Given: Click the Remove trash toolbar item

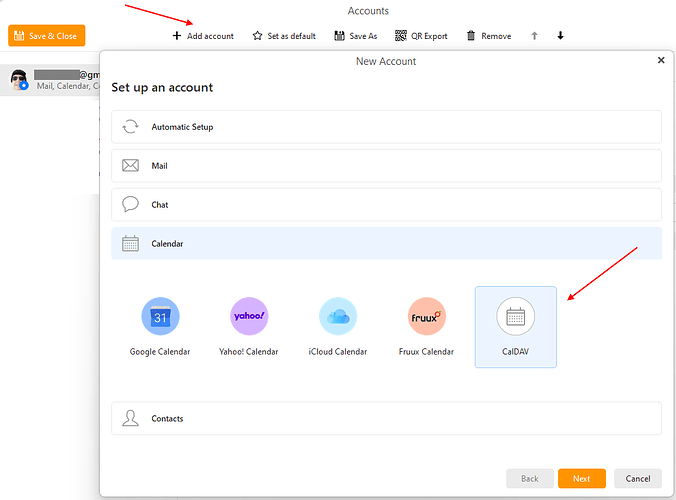Looking at the screenshot, I should pos(488,36).
